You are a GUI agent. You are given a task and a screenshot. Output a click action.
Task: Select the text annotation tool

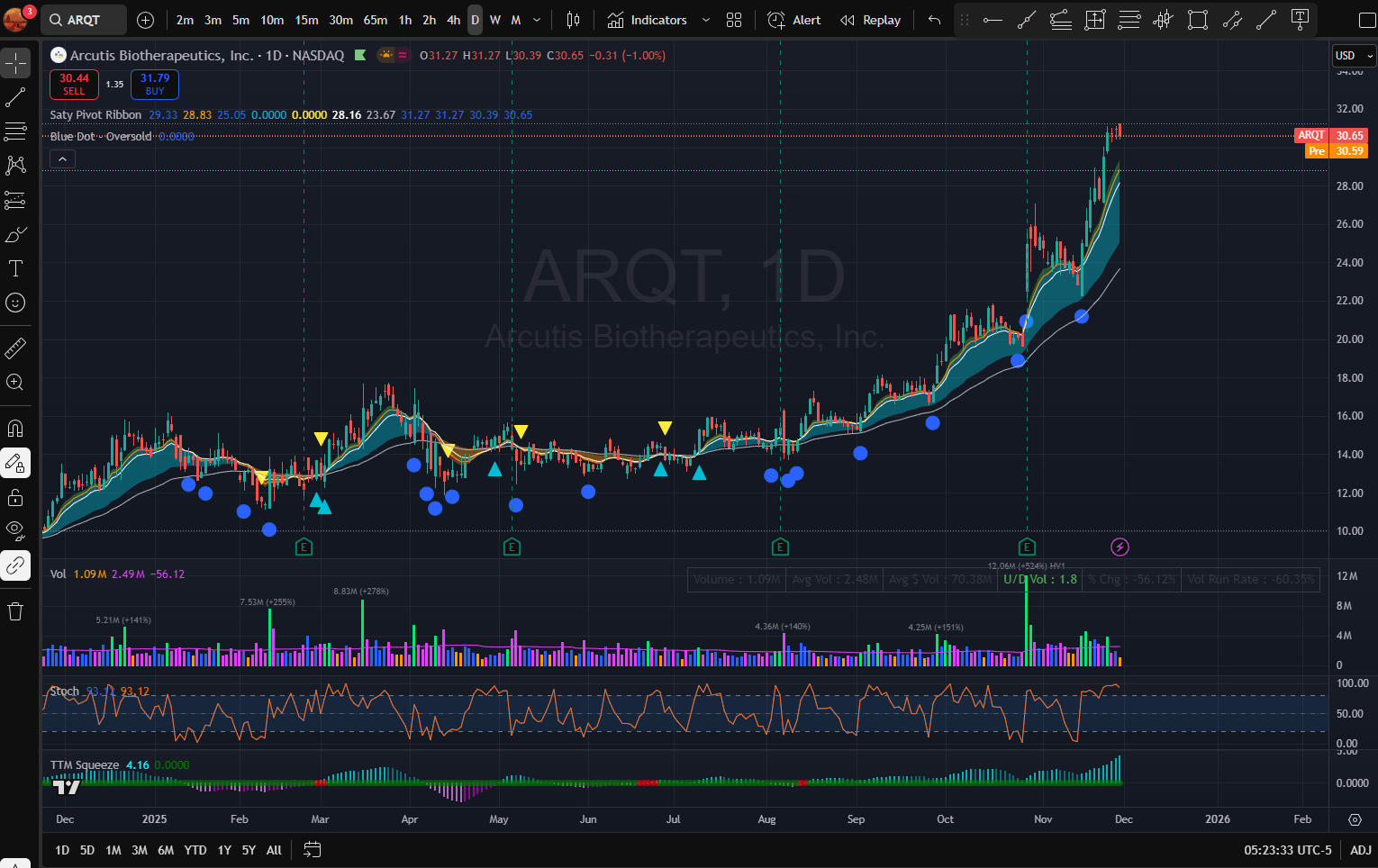[15, 268]
